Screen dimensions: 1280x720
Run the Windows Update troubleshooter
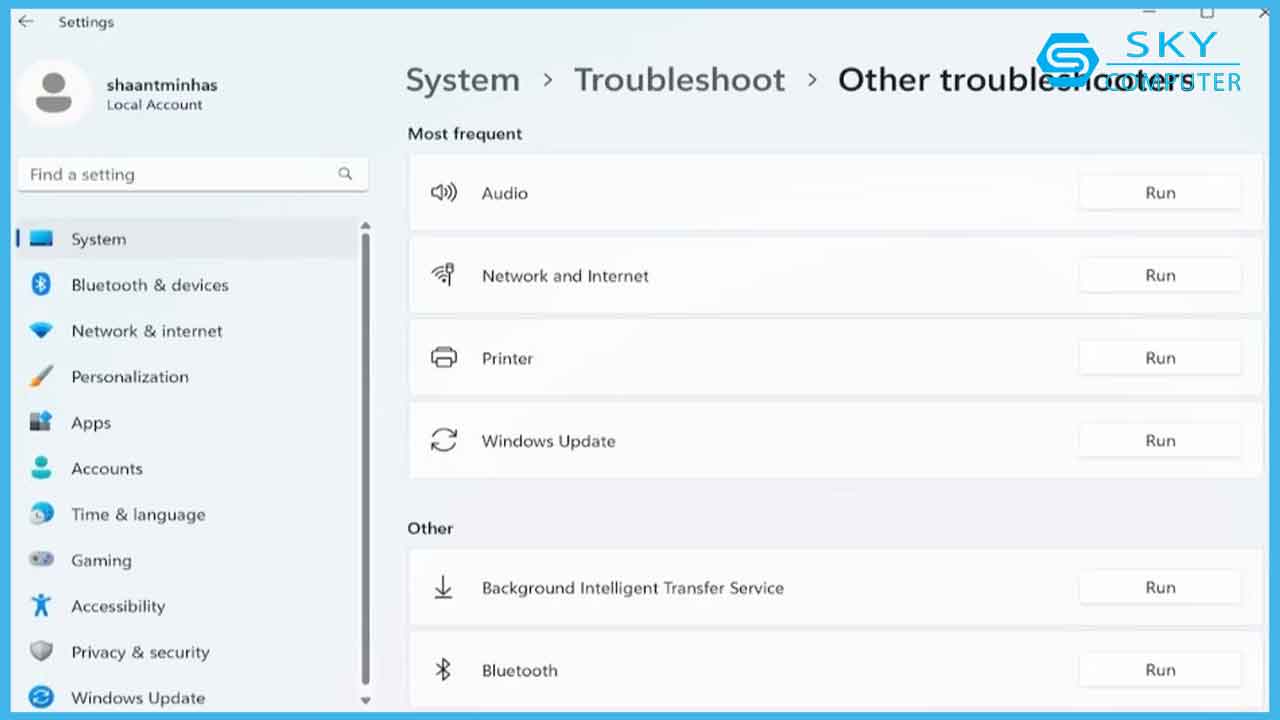(x=1160, y=441)
